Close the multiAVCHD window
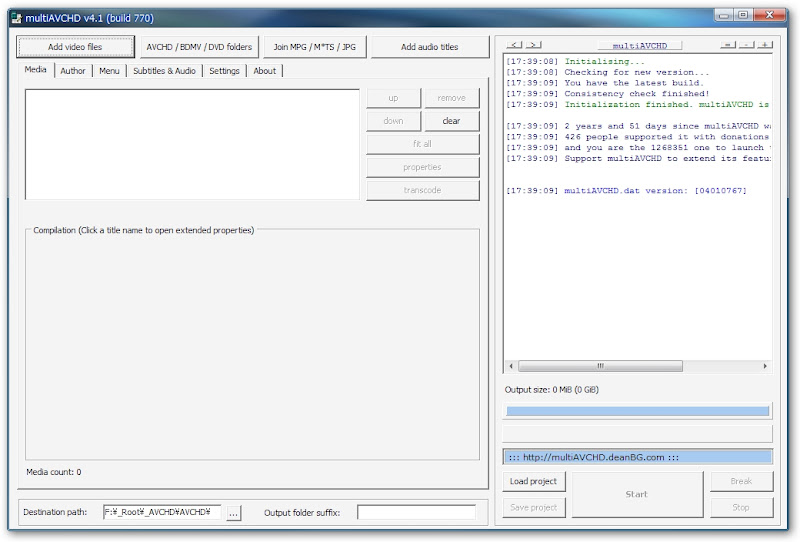 [x=769, y=15]
